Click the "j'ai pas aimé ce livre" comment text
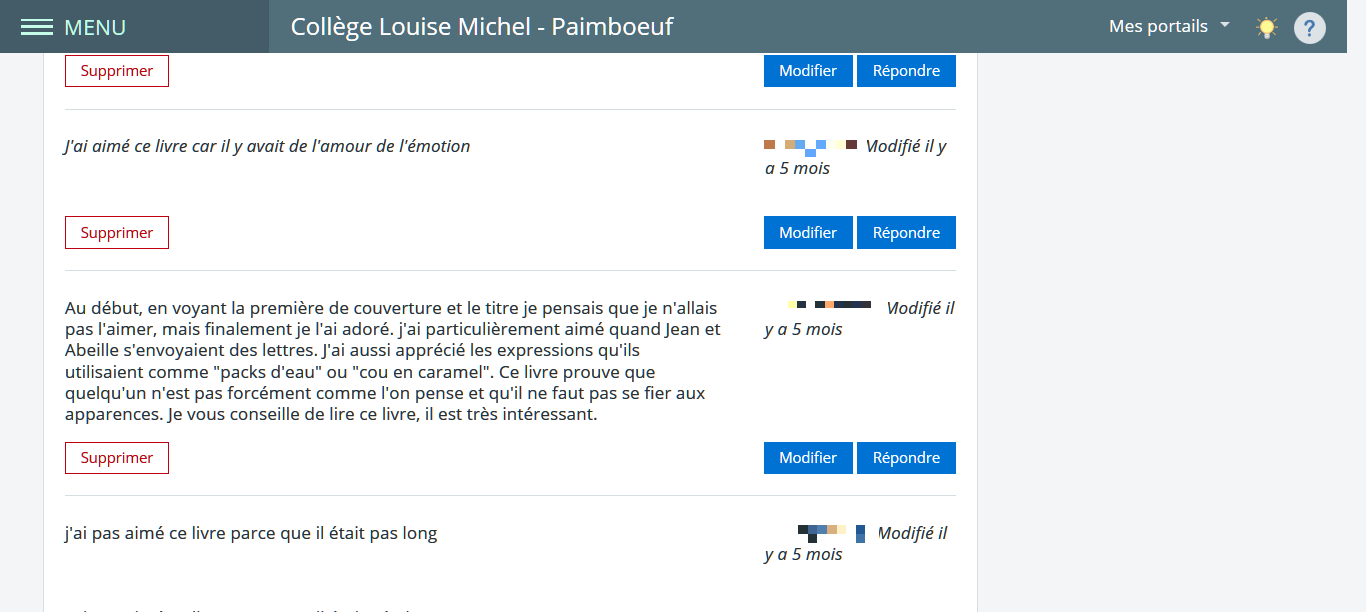This screenshot has height=612, width=1366. 250,534
